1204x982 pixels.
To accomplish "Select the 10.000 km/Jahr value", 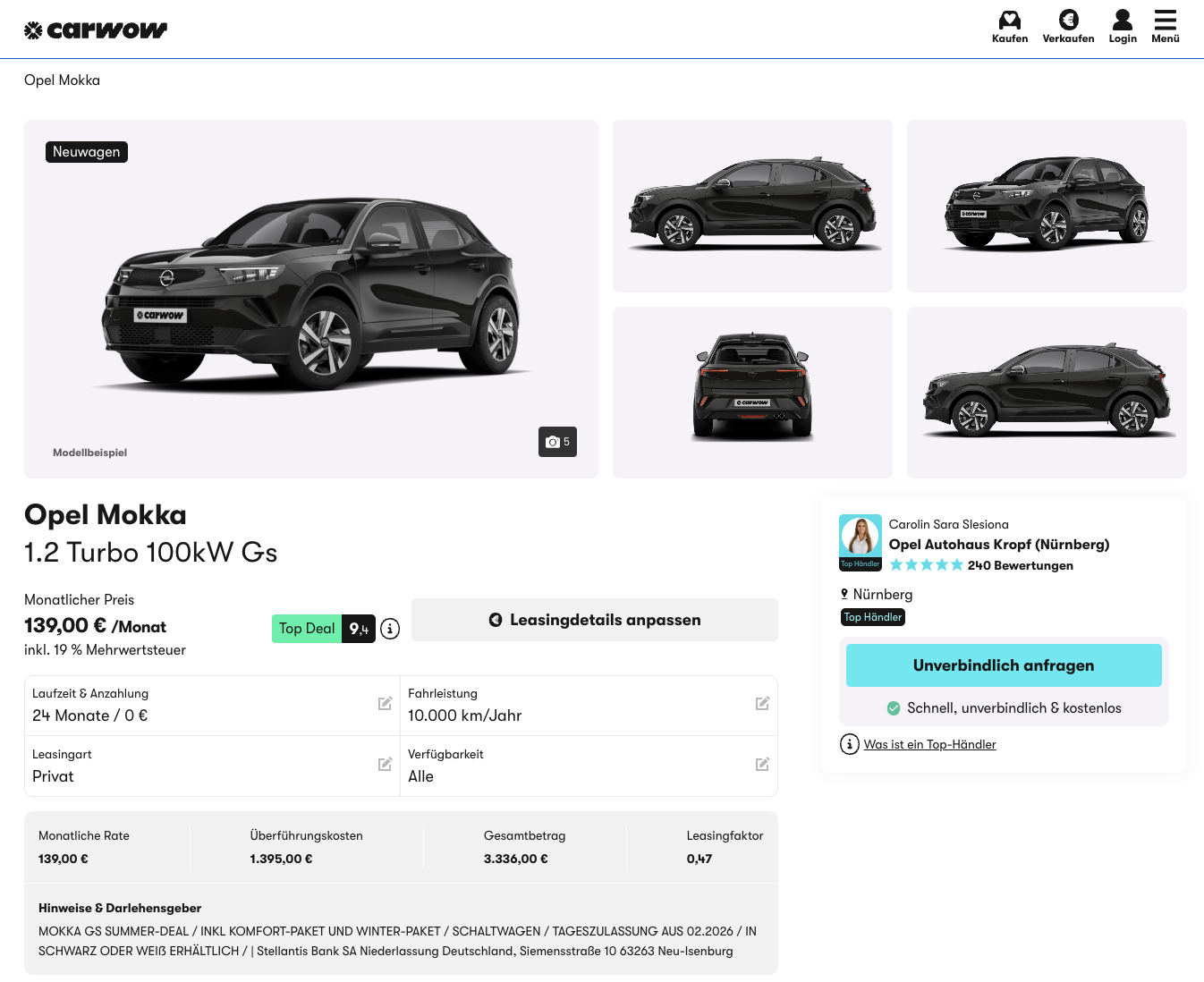I will pyautogui.click(x=465, y=715).
